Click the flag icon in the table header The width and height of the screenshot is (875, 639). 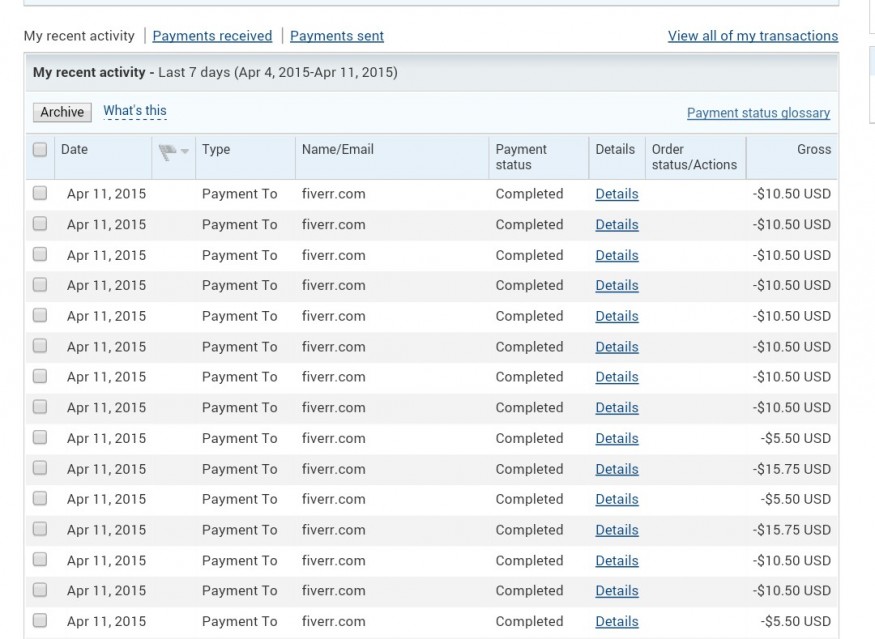coord(166,151)
